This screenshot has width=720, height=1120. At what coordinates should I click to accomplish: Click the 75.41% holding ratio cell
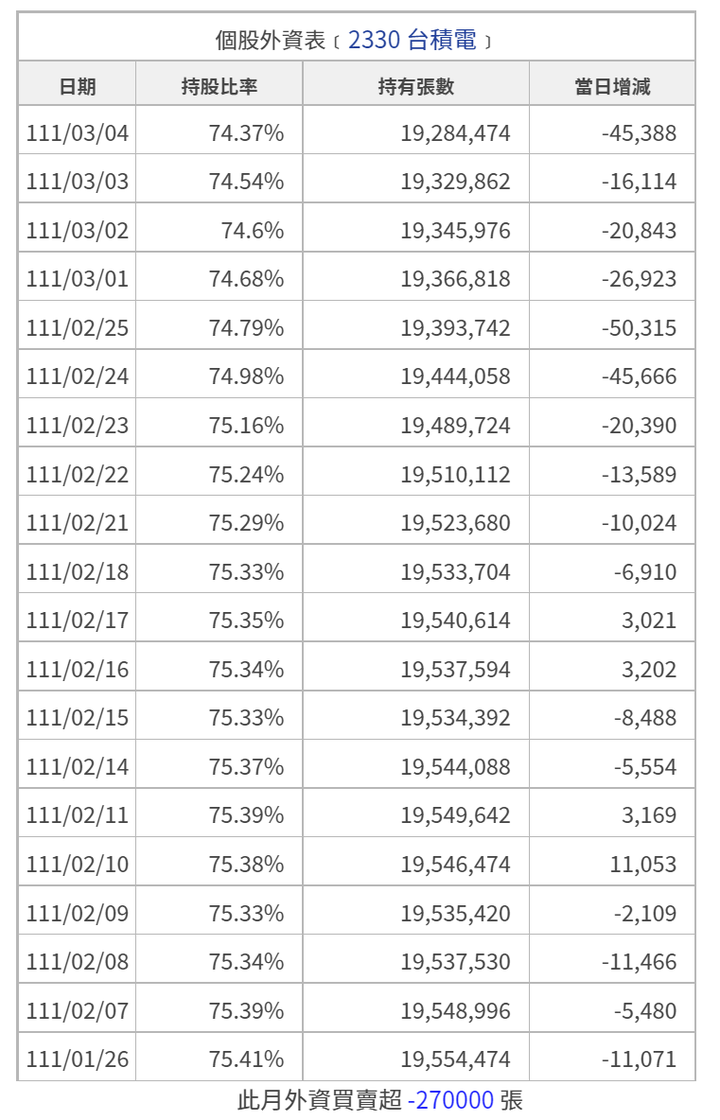click(x=246, y=1059)
